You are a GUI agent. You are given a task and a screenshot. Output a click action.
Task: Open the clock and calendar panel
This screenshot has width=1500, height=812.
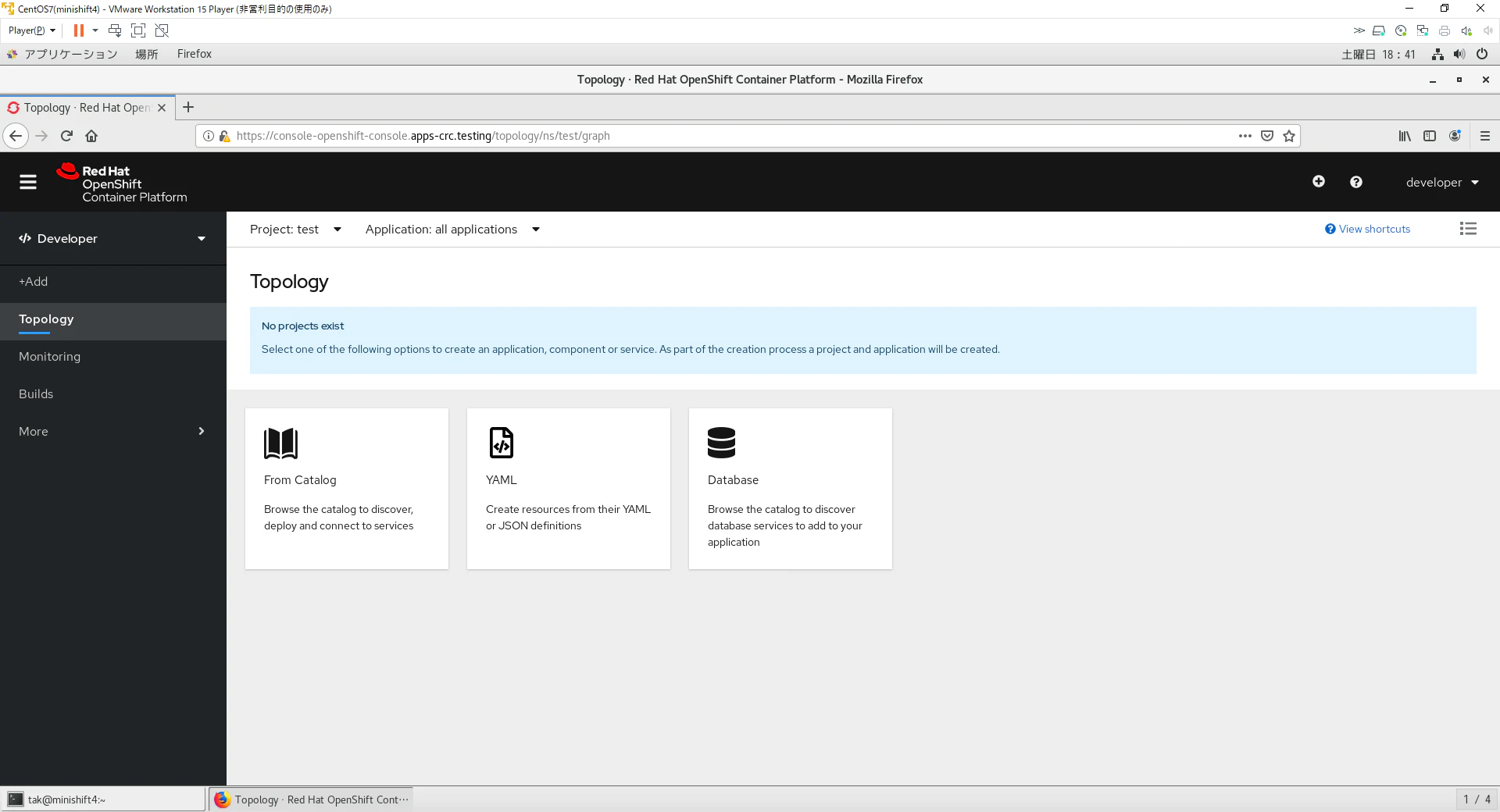1378,54
